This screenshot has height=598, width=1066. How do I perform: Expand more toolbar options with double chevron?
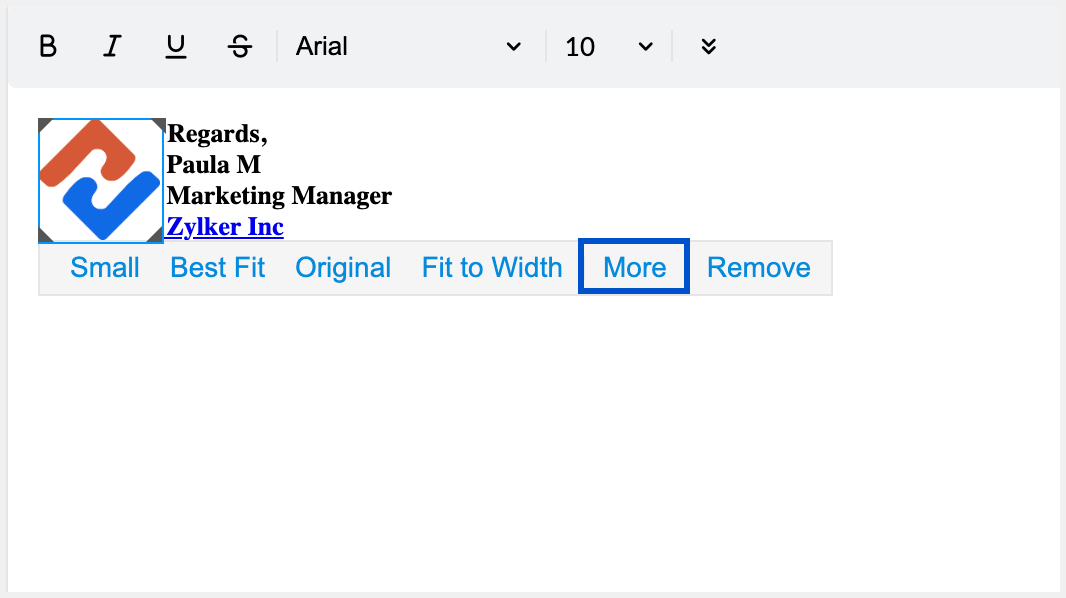coord(709,47)
